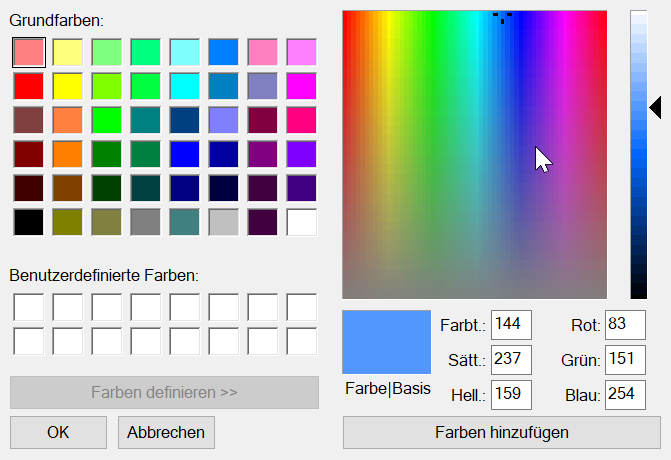Click the Farben definieren >> button
Image resolution: width=671 pixels, height=460 pixels.
tap(164, 392)
